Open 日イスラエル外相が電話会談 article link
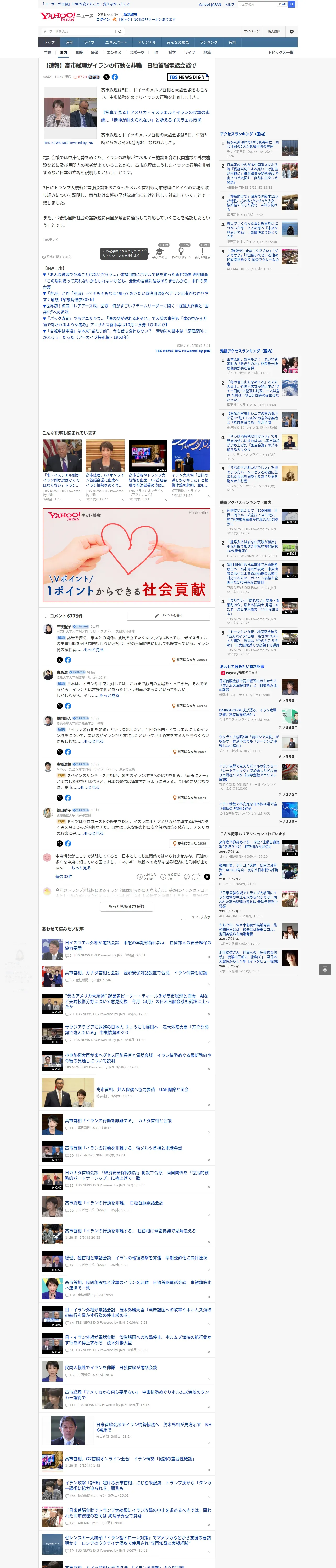The height and width of the screenshot is (1568, 336). point(138,945)
